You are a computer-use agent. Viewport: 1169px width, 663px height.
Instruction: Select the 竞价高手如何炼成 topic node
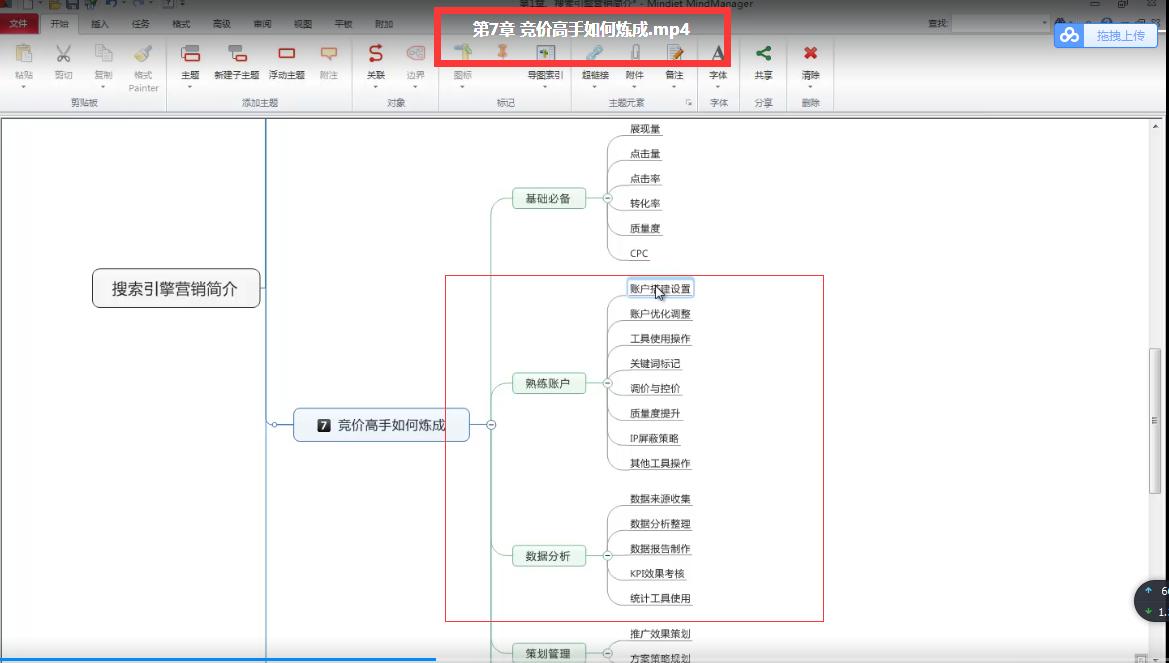(x=381, y=425)
